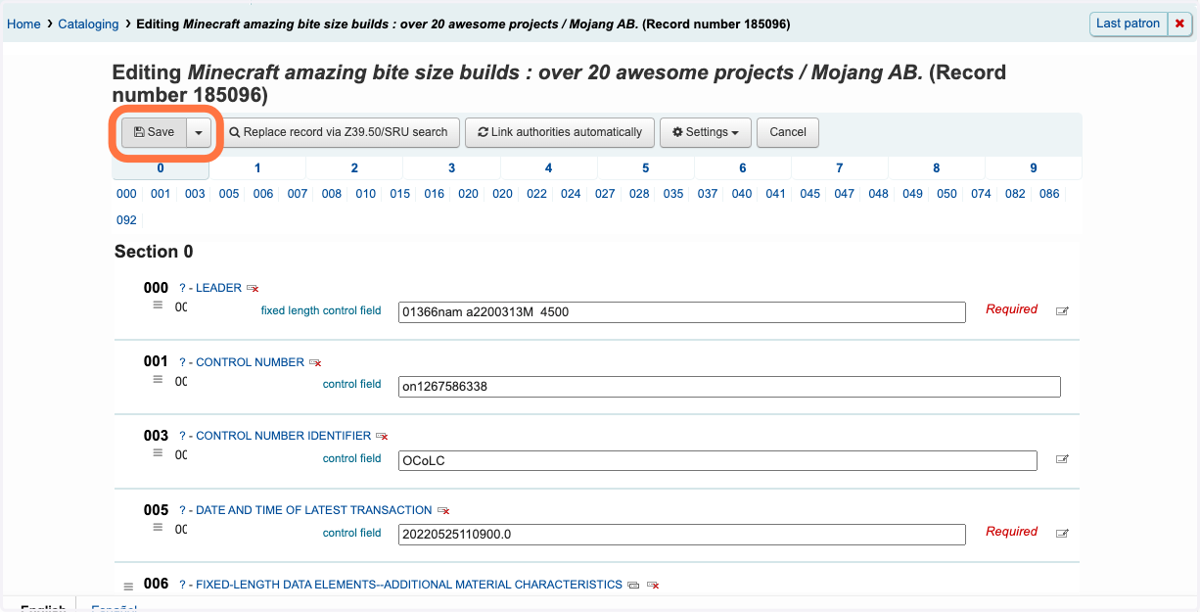Delete the 003 CONTROL NUMBER IDENTIFIER tag

click(381, 437)
